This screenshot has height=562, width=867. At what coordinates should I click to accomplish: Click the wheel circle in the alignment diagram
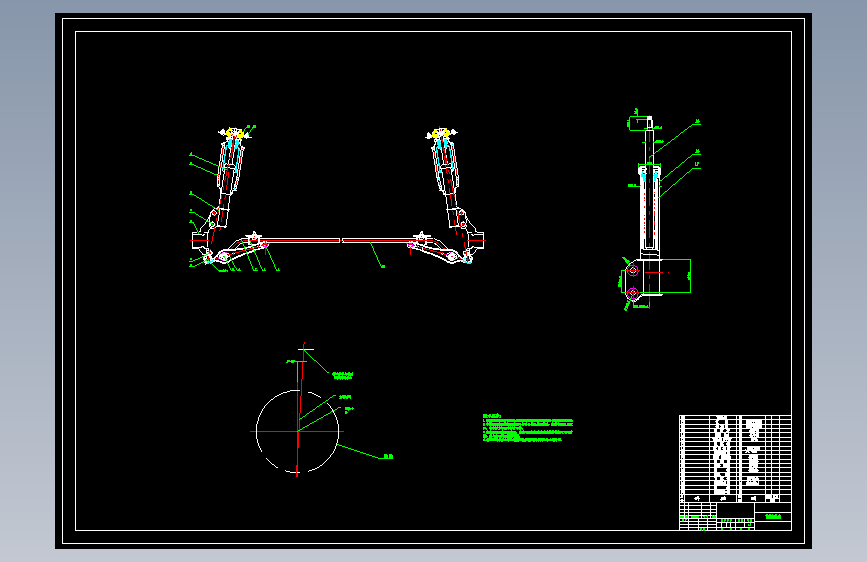(297, 431)
